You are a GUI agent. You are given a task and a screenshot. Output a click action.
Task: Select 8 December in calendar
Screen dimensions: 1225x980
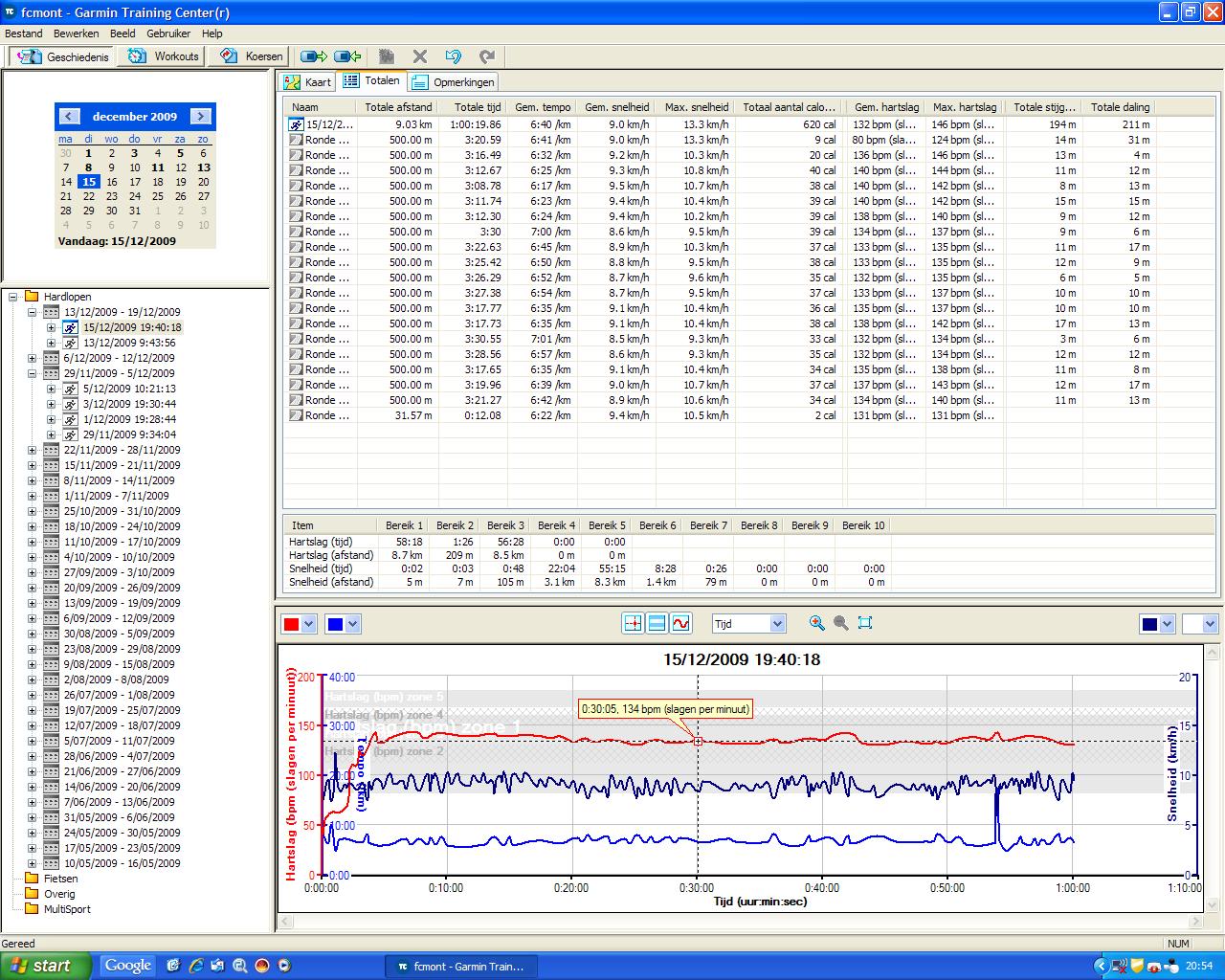[x=88, y=167]
